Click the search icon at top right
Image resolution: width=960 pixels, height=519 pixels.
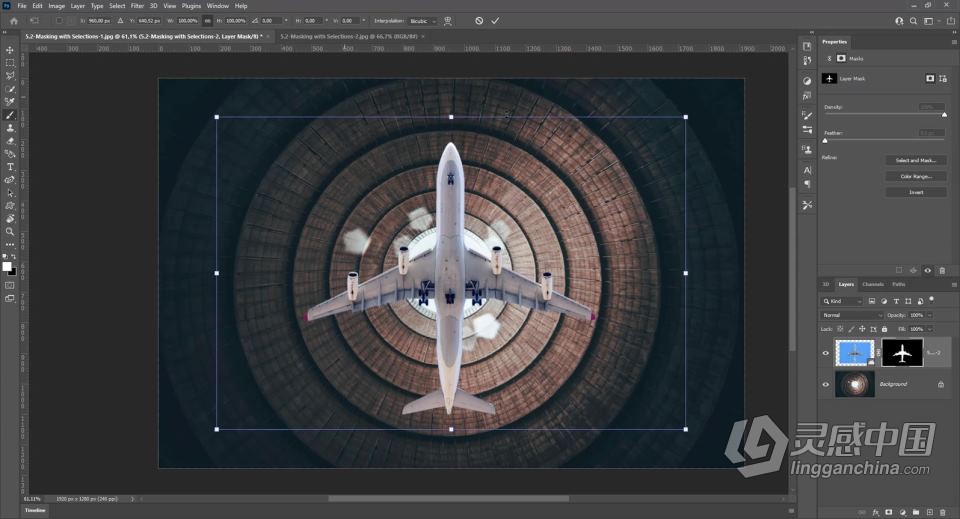(913, 21)
